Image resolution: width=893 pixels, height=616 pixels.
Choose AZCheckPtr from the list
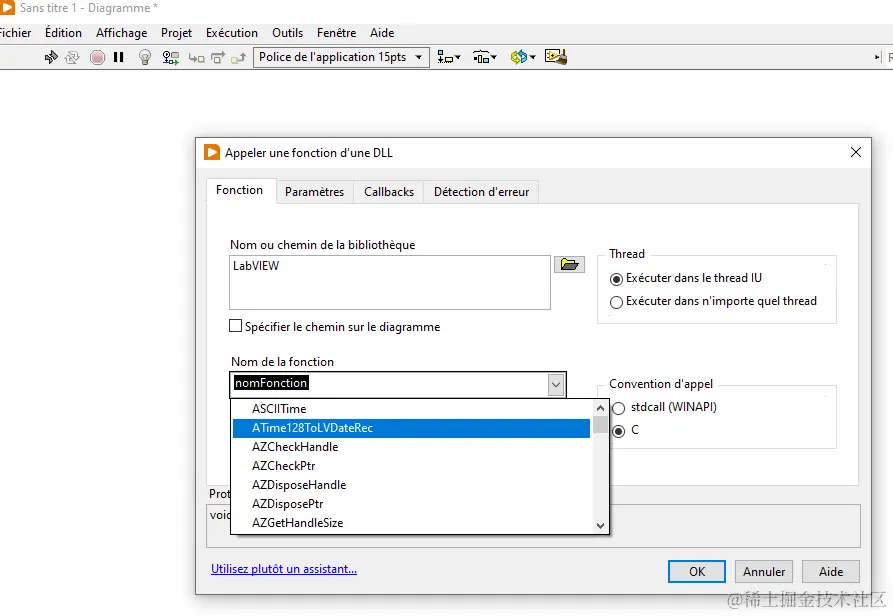point(411,466)
